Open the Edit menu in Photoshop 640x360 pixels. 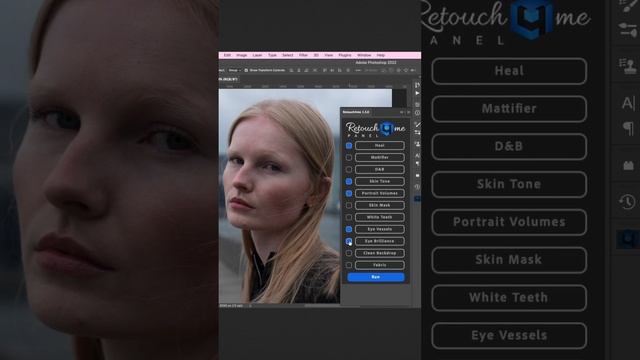227,55
